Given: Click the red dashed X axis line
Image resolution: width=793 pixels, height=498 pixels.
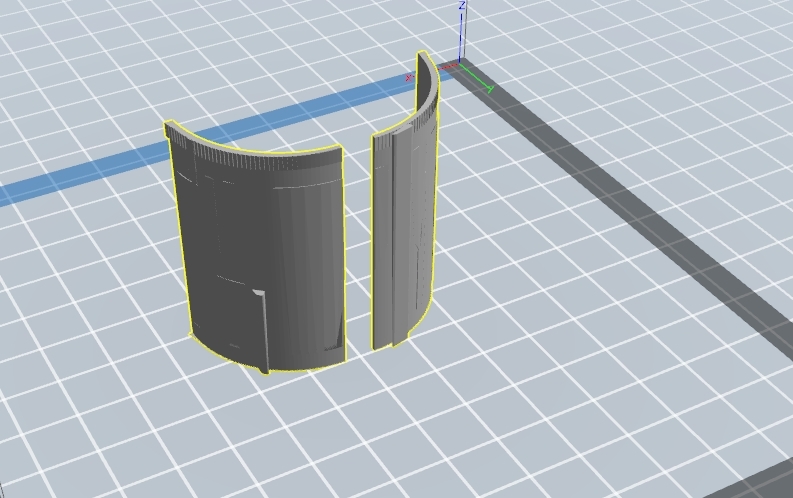Looking at the screenshot, I should pyautogui.click(x=447, y=68).
